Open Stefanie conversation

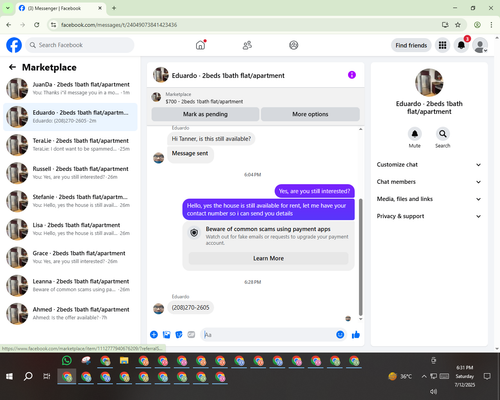[70, 201]
